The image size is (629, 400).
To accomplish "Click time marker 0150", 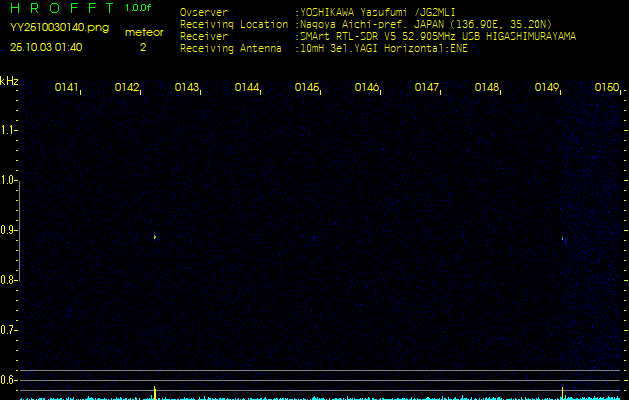I will point(607,87).
